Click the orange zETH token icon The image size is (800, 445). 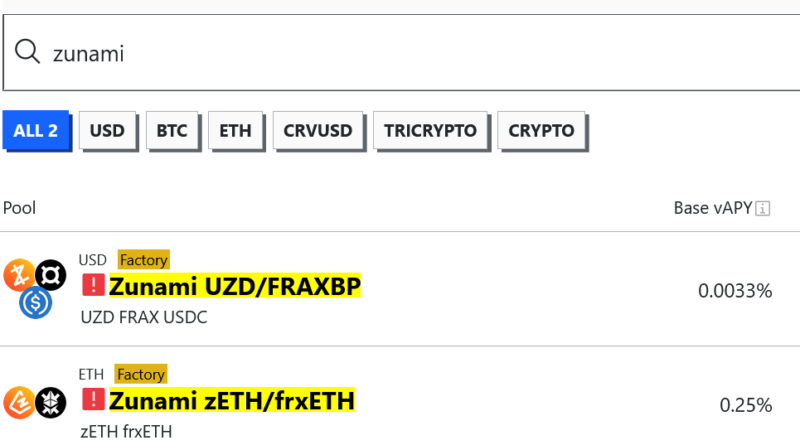coord(18,402)
